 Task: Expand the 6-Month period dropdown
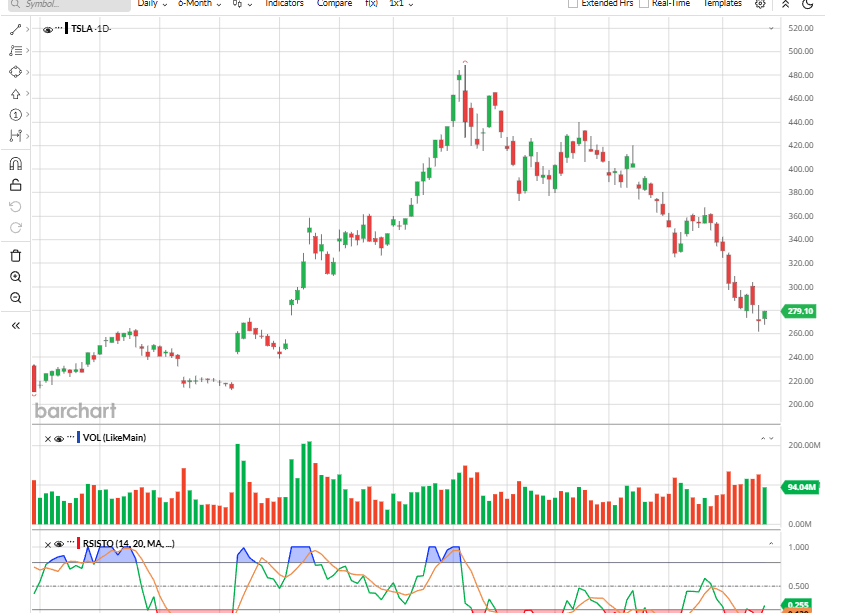point(199,4)
